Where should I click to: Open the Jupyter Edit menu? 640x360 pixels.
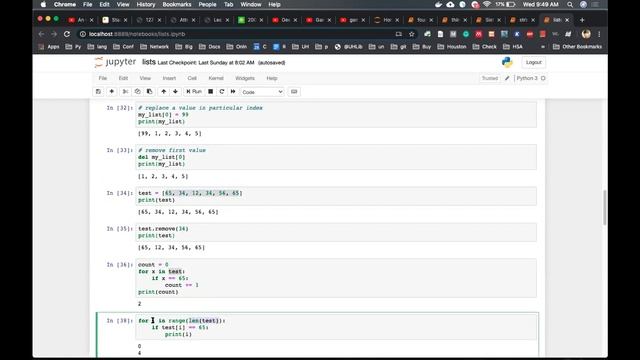pyautogui.click(x=123, y=78)
